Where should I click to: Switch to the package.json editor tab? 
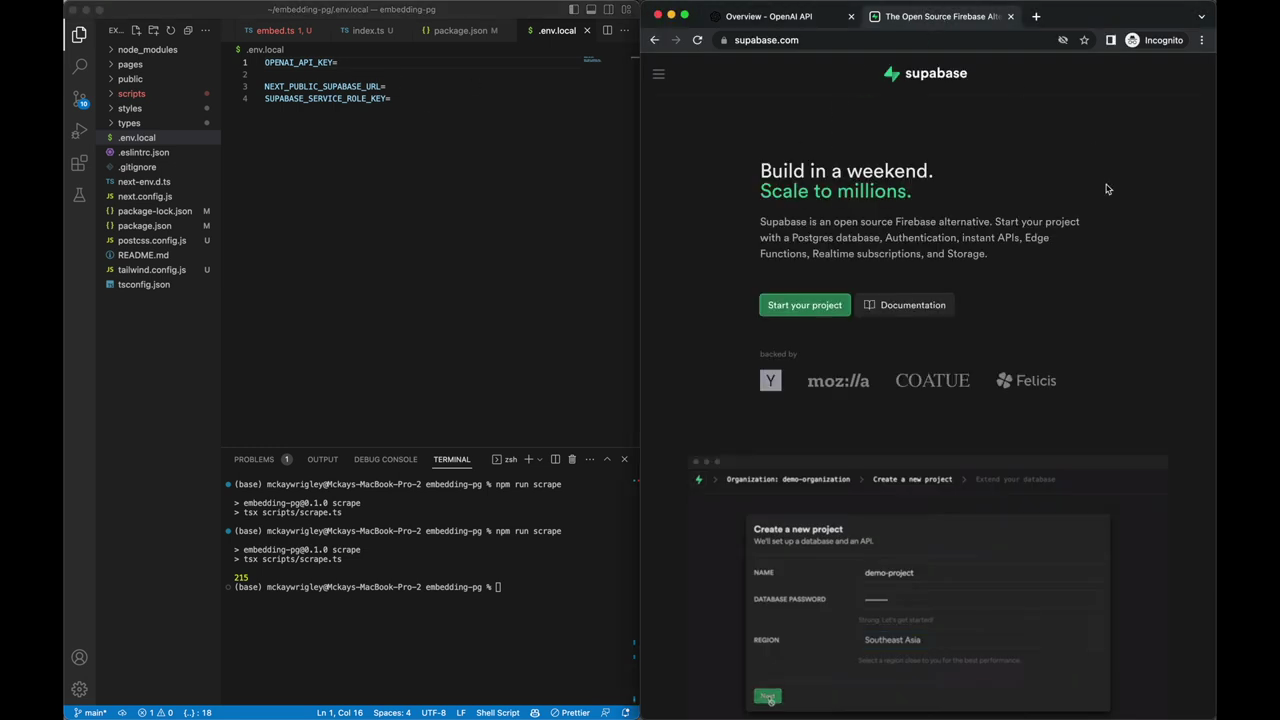click(x=460, y=30)
